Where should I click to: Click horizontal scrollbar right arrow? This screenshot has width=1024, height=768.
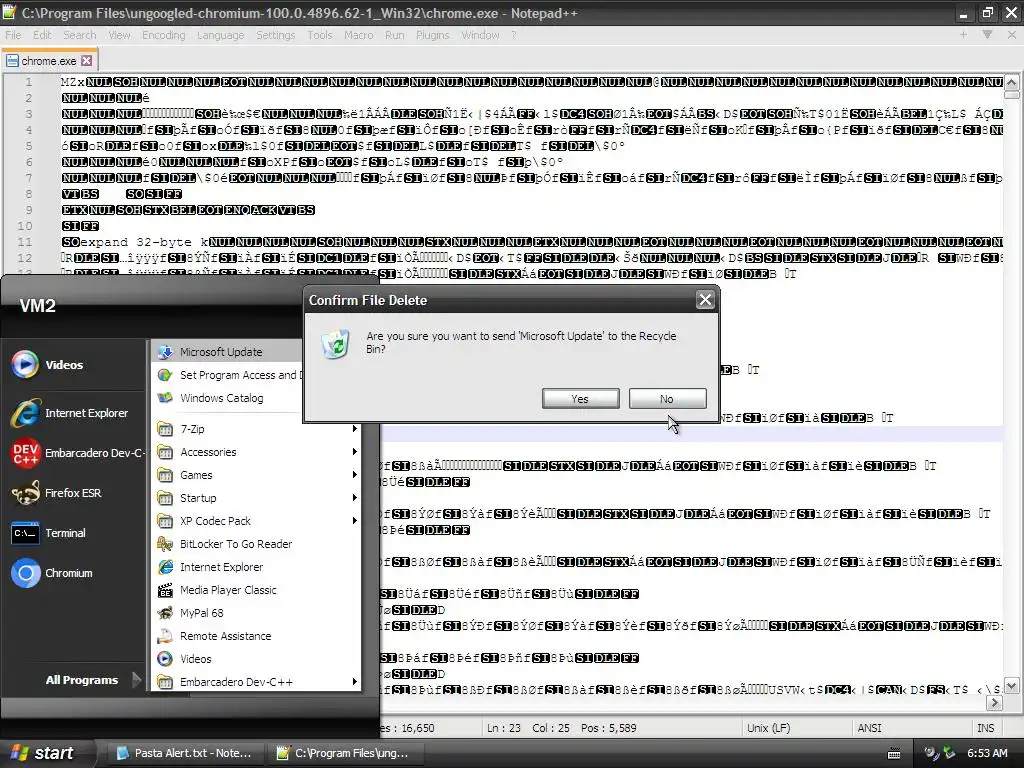point(994,703)
